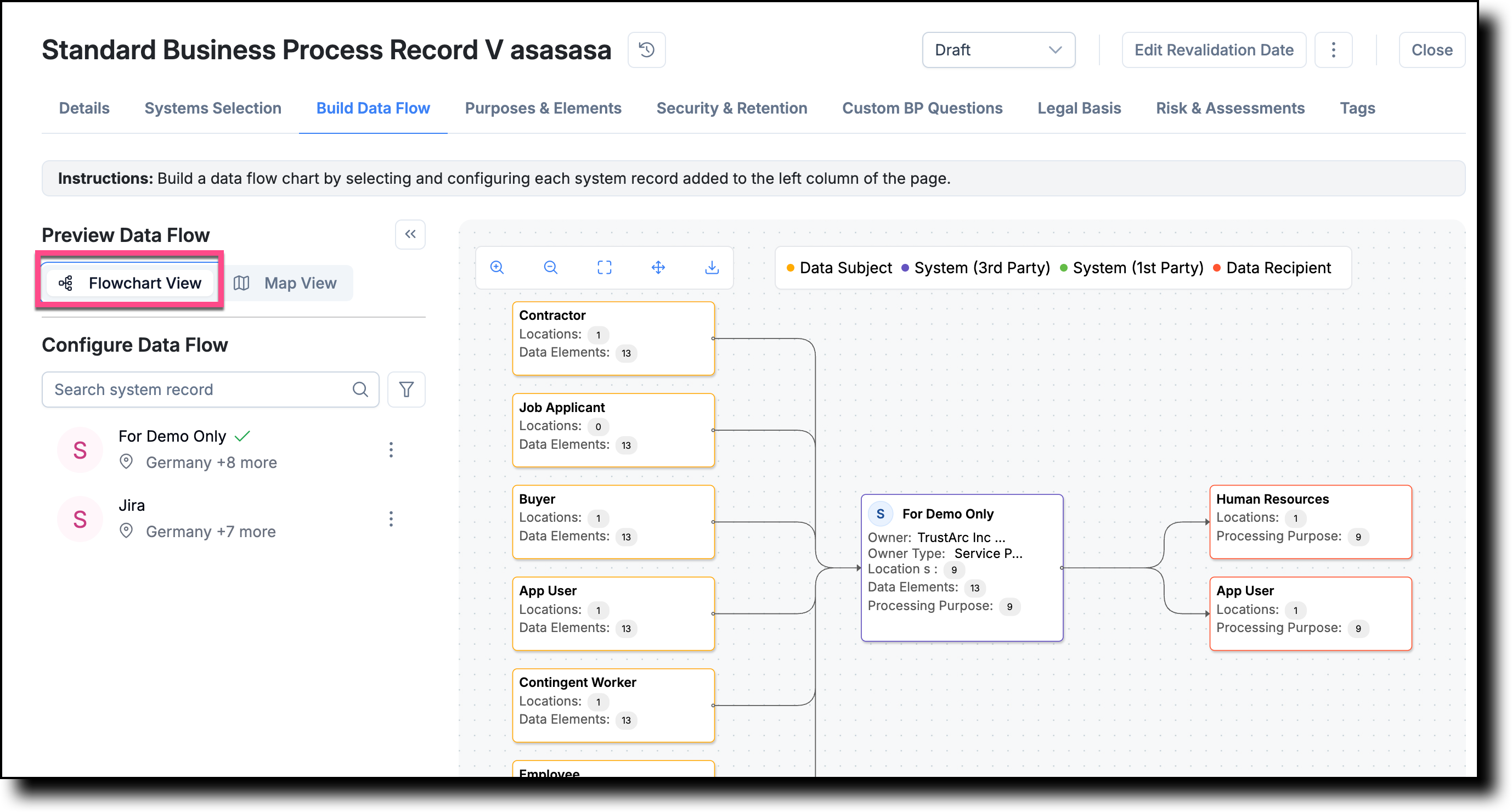Click Edit Revalidation Date button
This screenshot has width=1512, height=812.
pos(1213,50)
